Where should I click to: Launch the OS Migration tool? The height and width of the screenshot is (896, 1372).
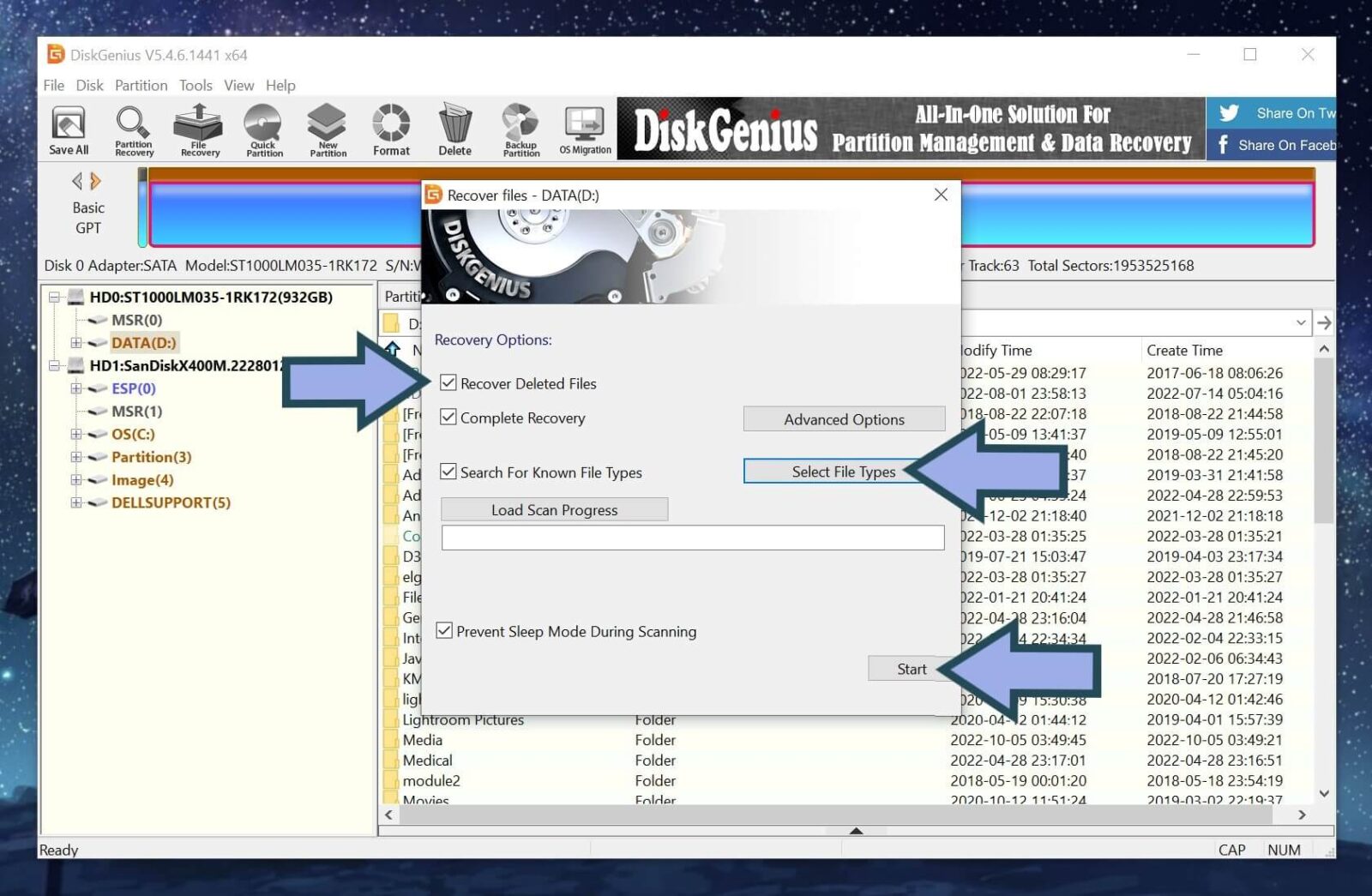coord(585,129)
